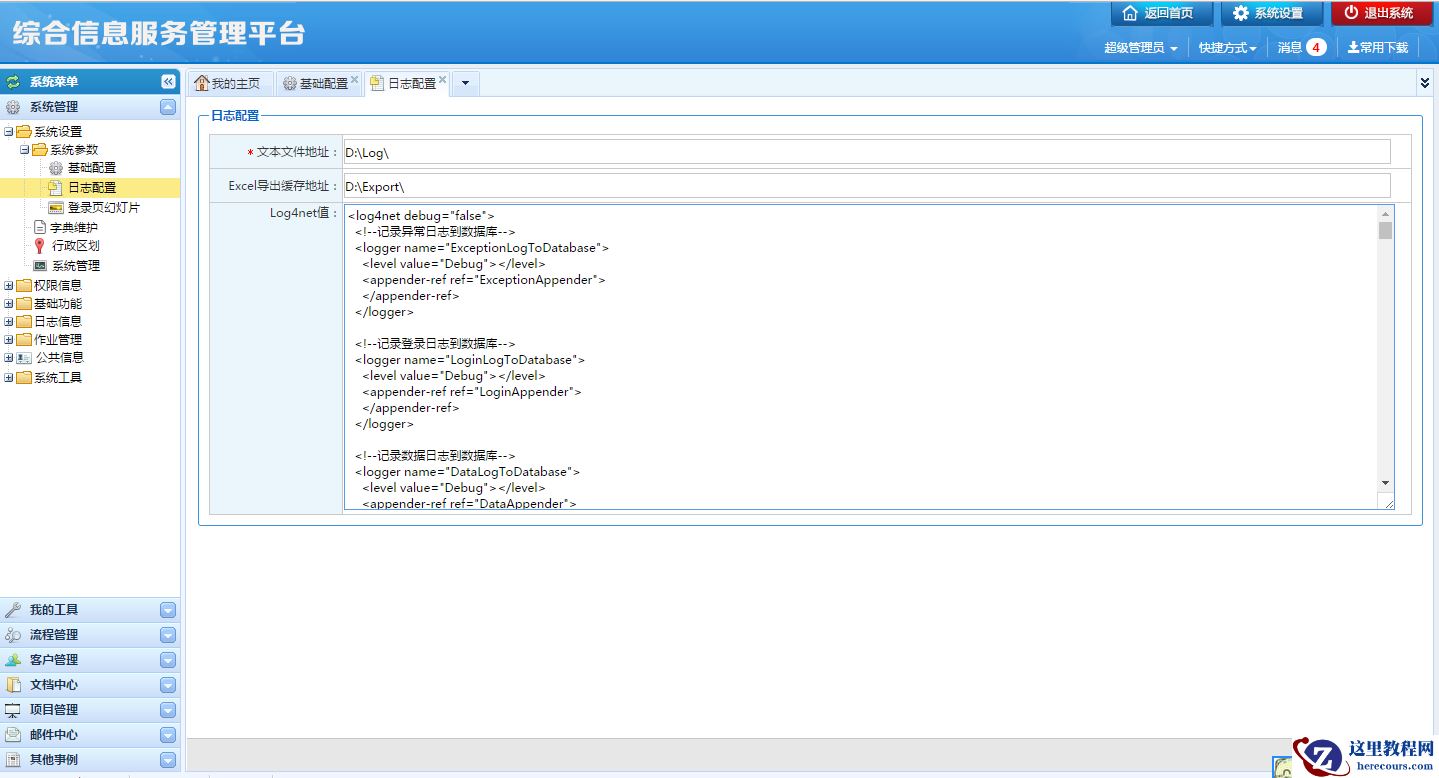Click the gear icon beside 基础配置 tree node
Viewport: 1439px width, 778px height.
click(x=57, y=168)
